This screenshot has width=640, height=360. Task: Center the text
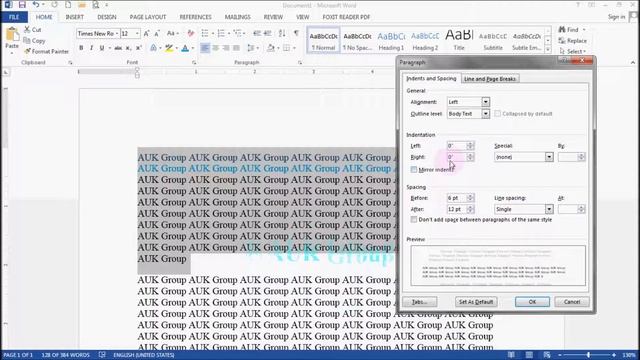click(x=216, y=48)
